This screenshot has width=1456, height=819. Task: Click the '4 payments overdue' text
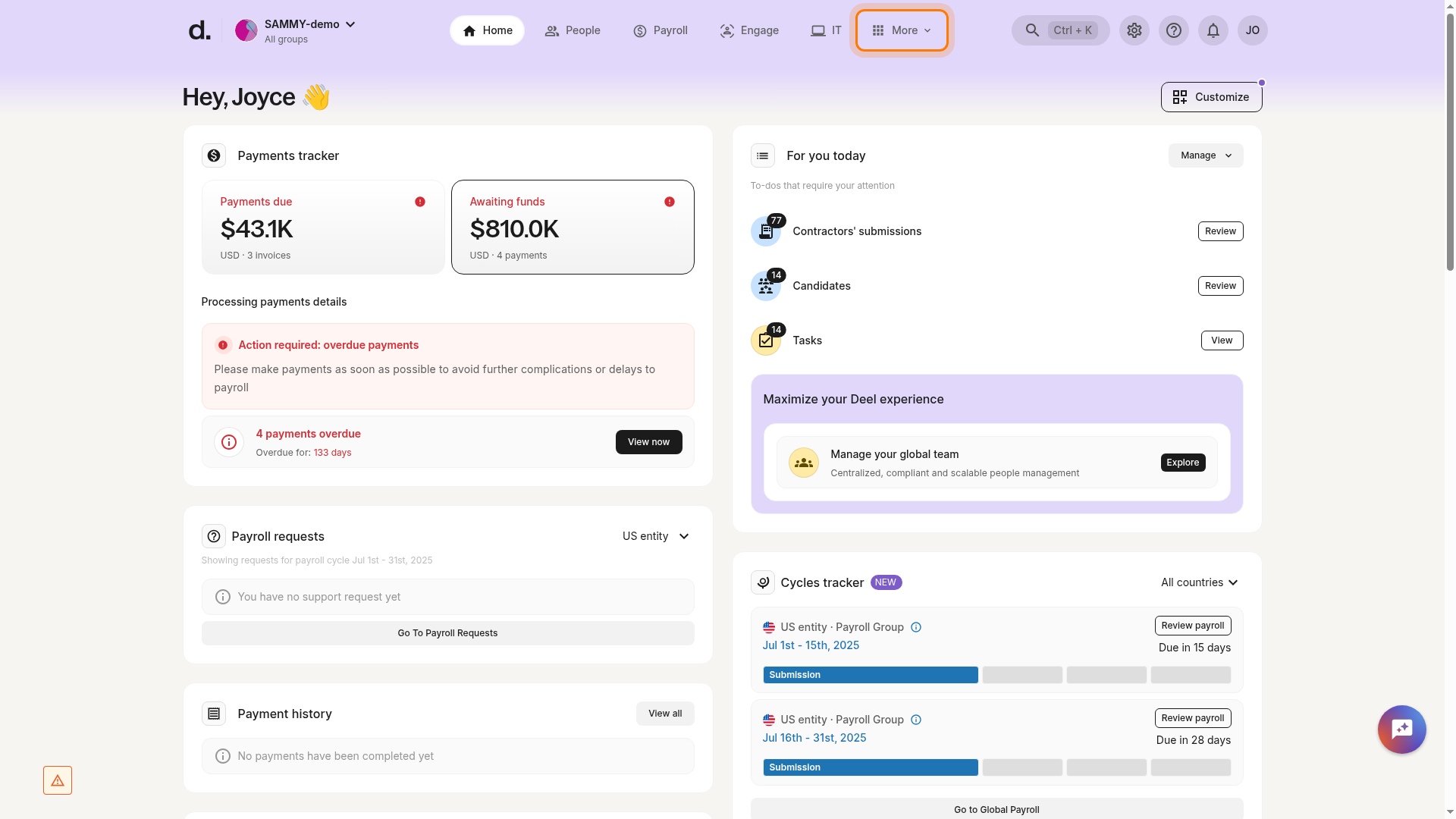[309, 434]
